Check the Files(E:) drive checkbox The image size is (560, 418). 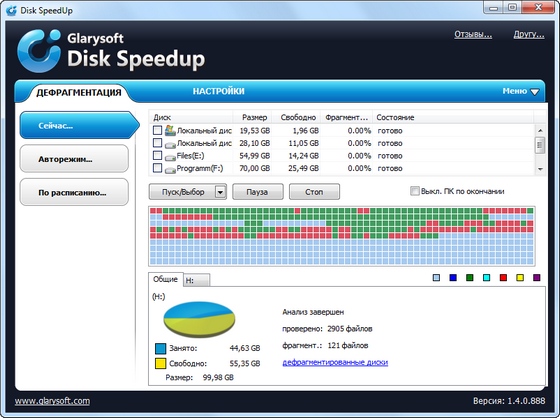[x=157, y=155]
